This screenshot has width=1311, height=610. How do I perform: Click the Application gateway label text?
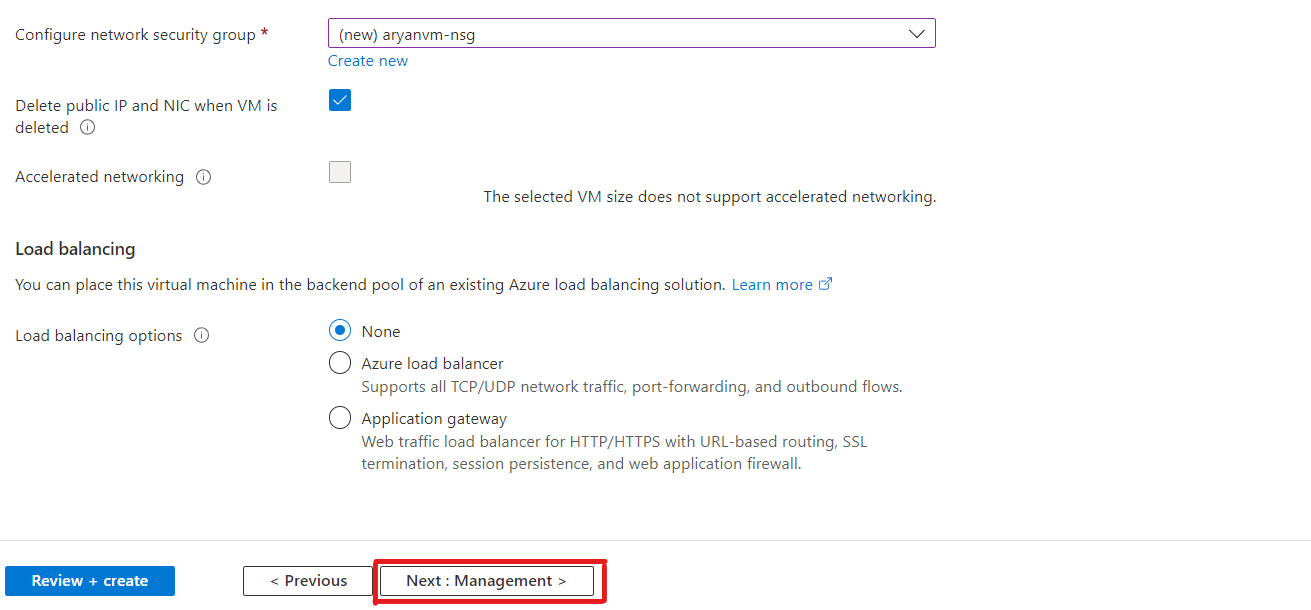[434, 419]
